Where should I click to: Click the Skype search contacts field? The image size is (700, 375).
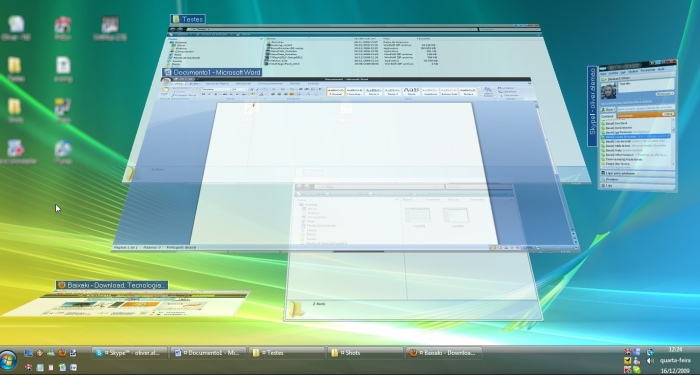[x=646, y=108]
